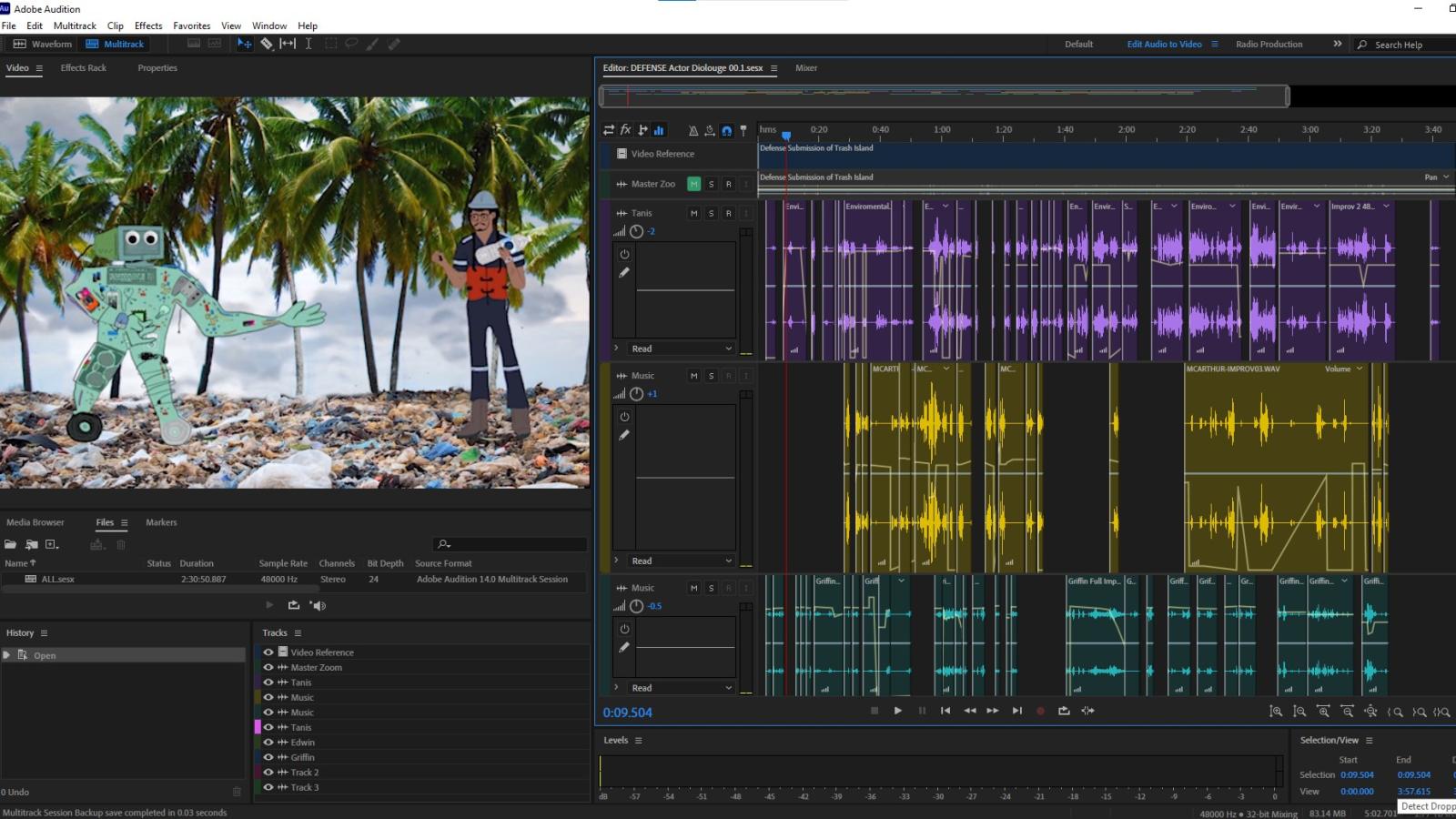
Task: Open teal Music track Read automation dropdown
Action: pyautogui.click(x=681, y=688)
